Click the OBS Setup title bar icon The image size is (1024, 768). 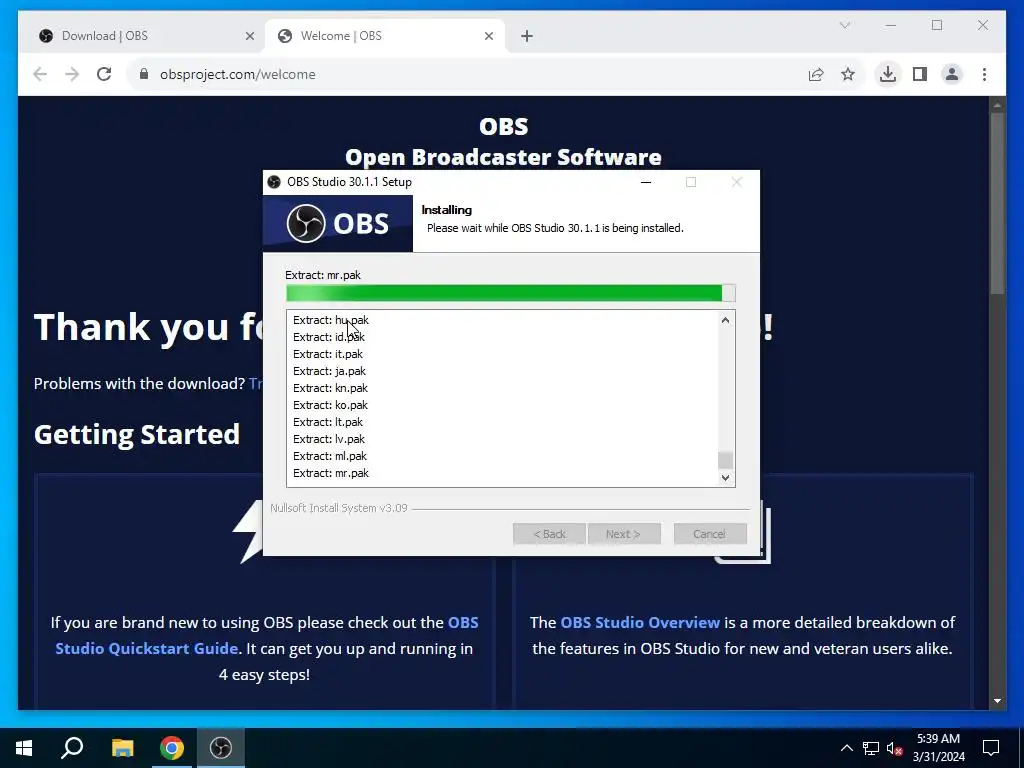[274, 182]
